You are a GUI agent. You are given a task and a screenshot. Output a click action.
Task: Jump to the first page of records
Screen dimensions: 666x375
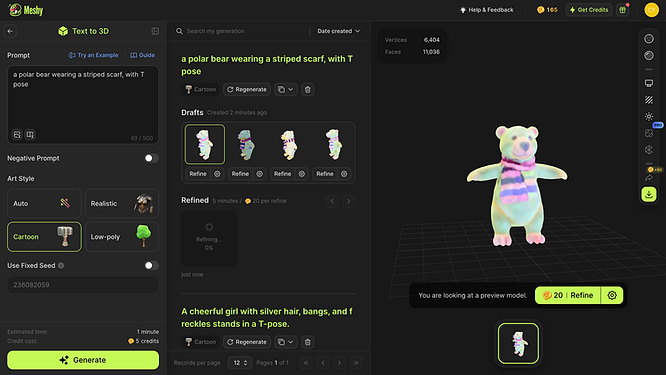tap(306, 363)
